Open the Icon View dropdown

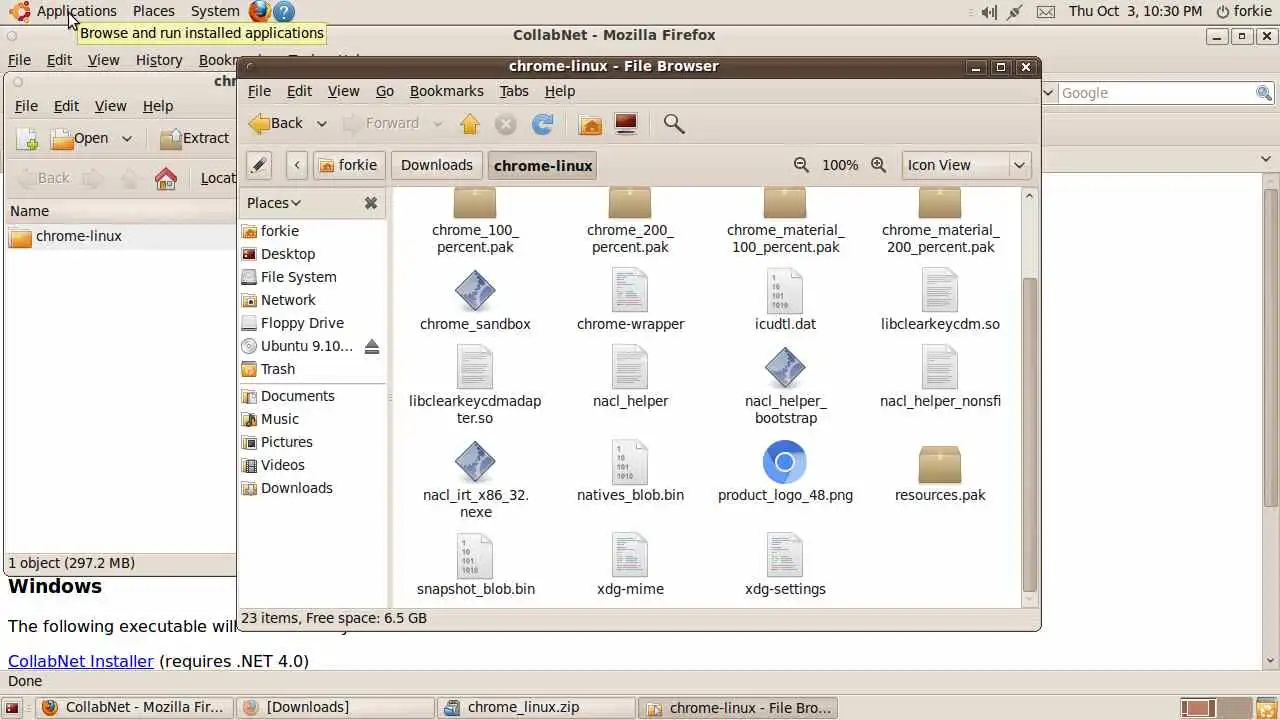point(966,165)
